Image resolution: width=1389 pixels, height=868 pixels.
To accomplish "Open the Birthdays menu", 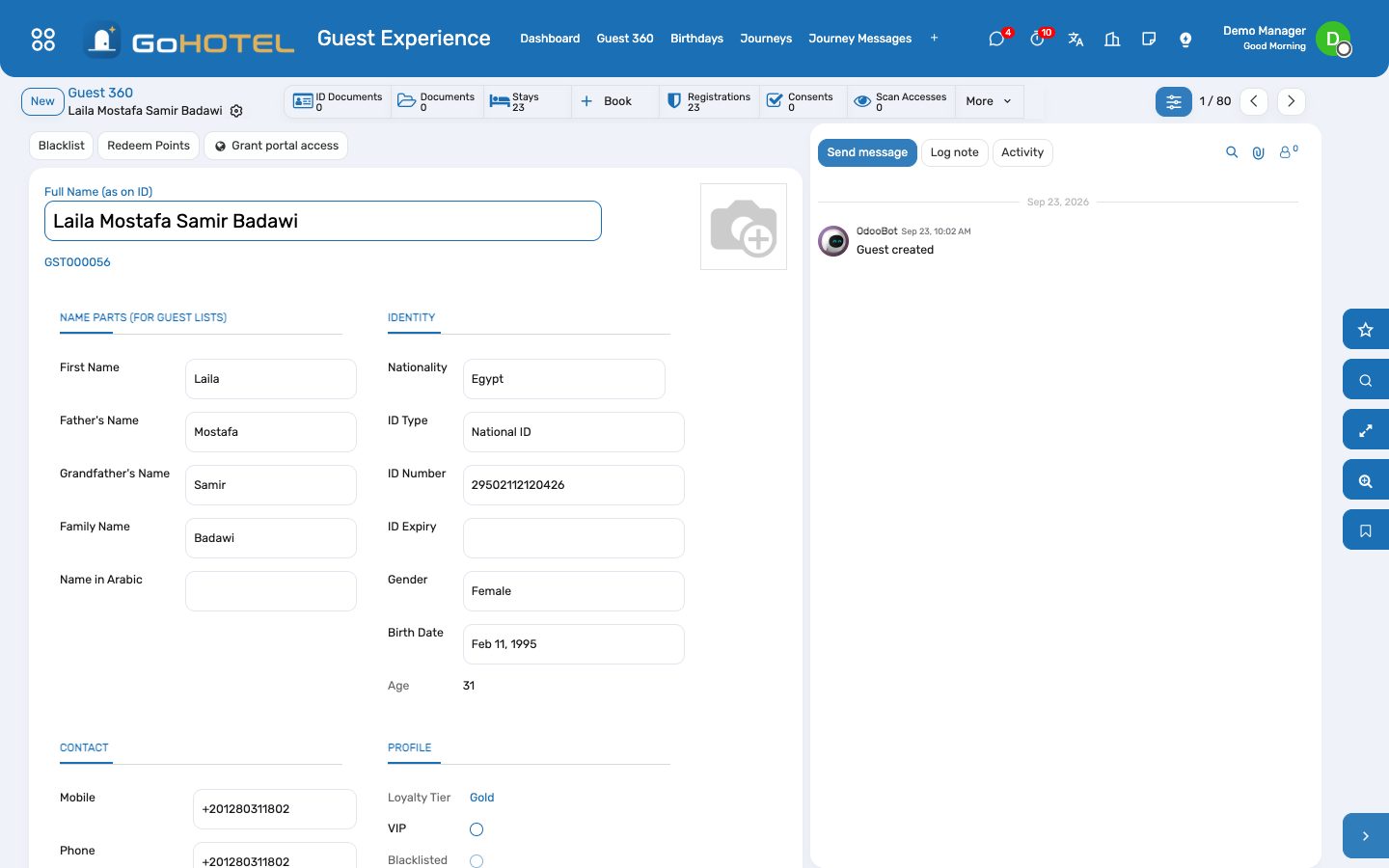I will 696,39.
